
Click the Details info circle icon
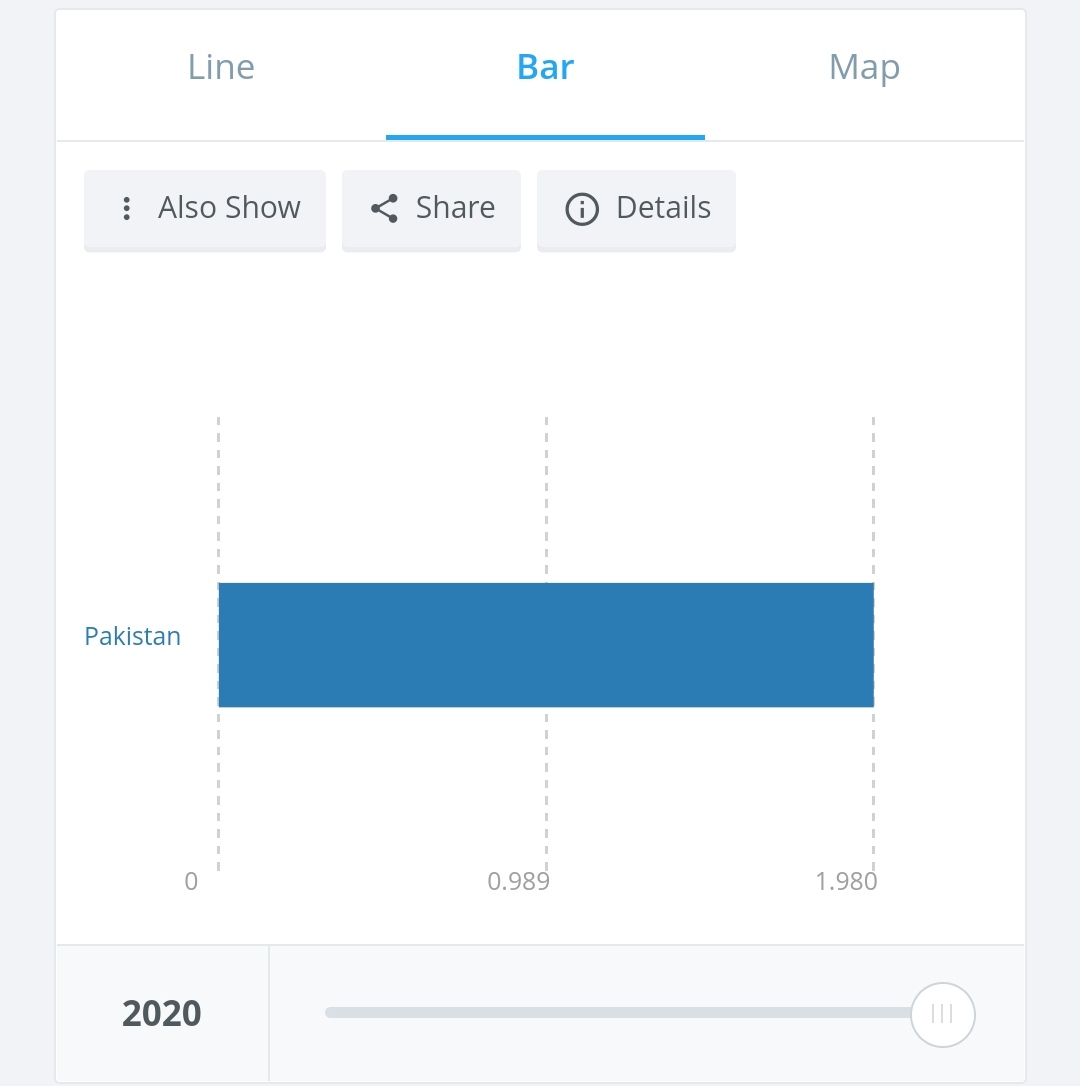tap(582, 209)
